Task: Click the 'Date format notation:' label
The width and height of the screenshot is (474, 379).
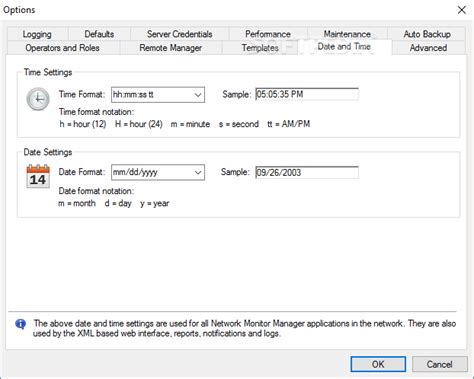Action: click(x=96, y=191)
